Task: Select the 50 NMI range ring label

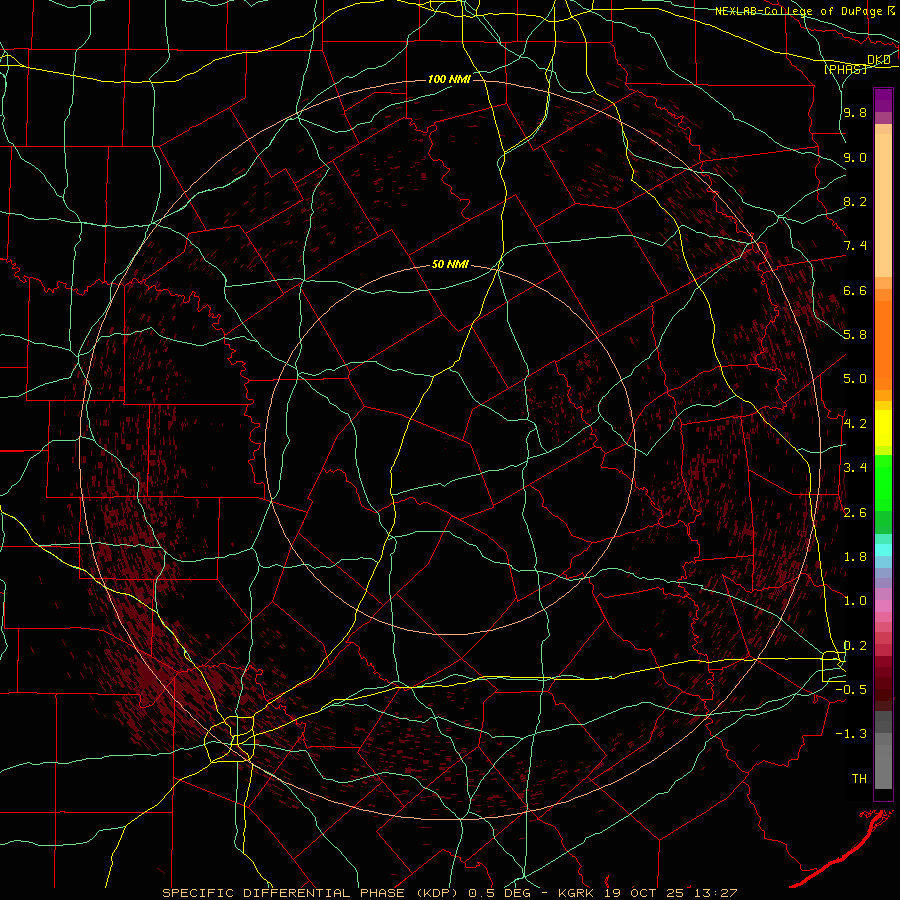Action: pos(451,264)
